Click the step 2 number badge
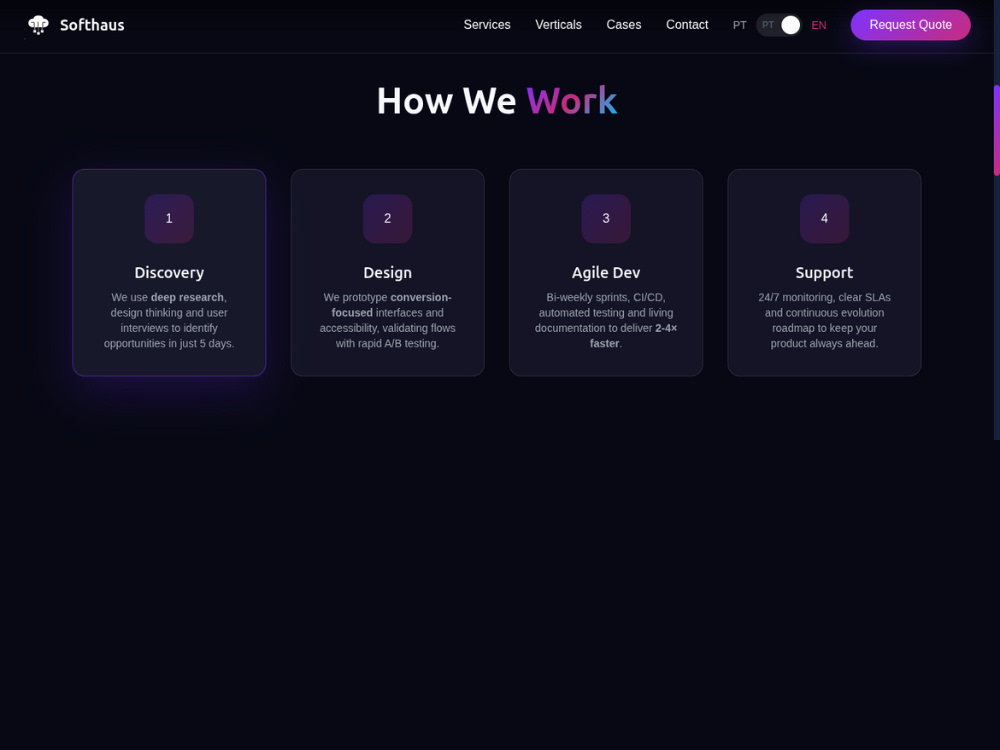The width and height of the screenshot is (1000, 750). click(387, 219)
